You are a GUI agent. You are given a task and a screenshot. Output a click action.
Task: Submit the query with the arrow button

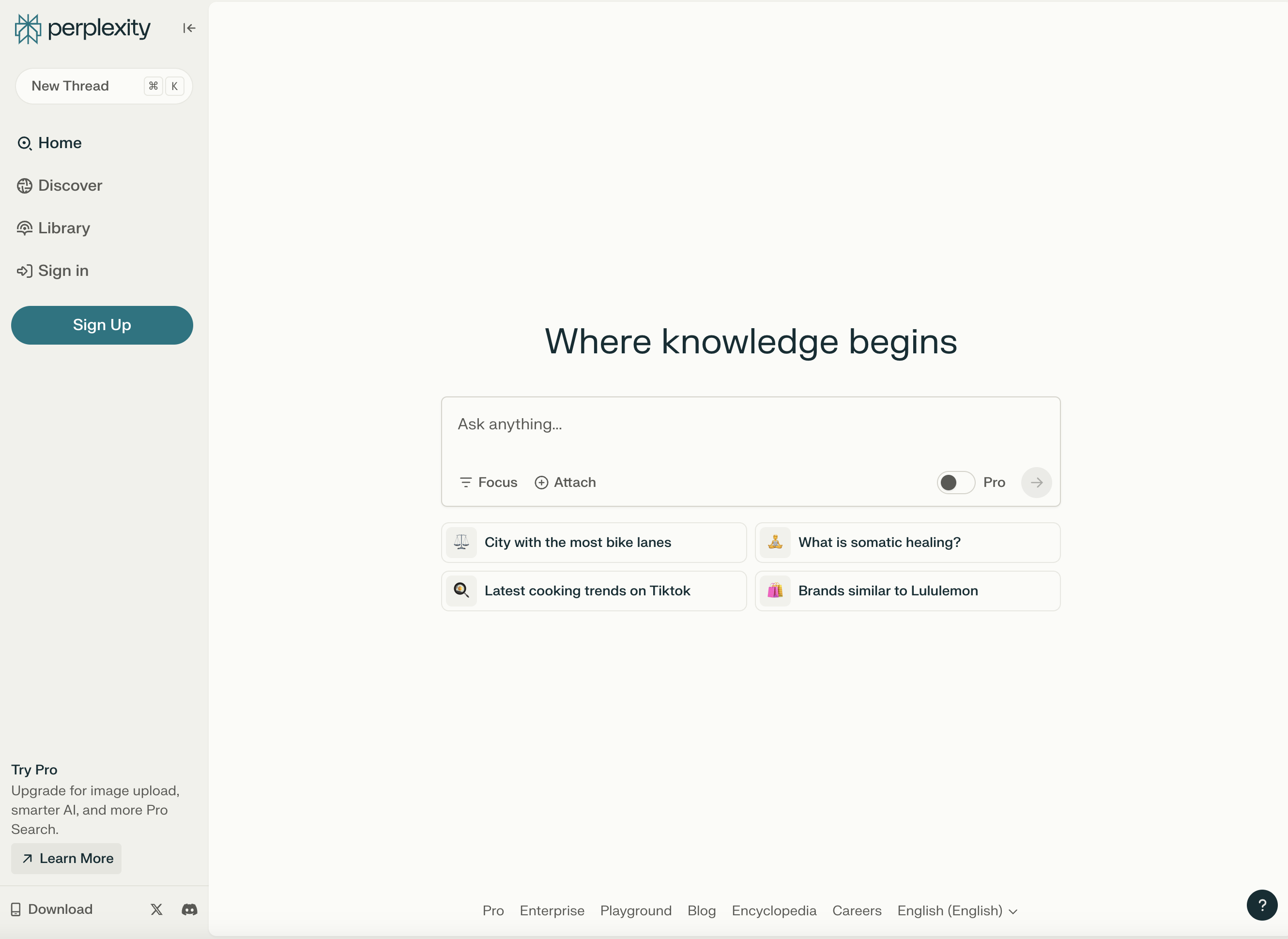pos(1036,483)
